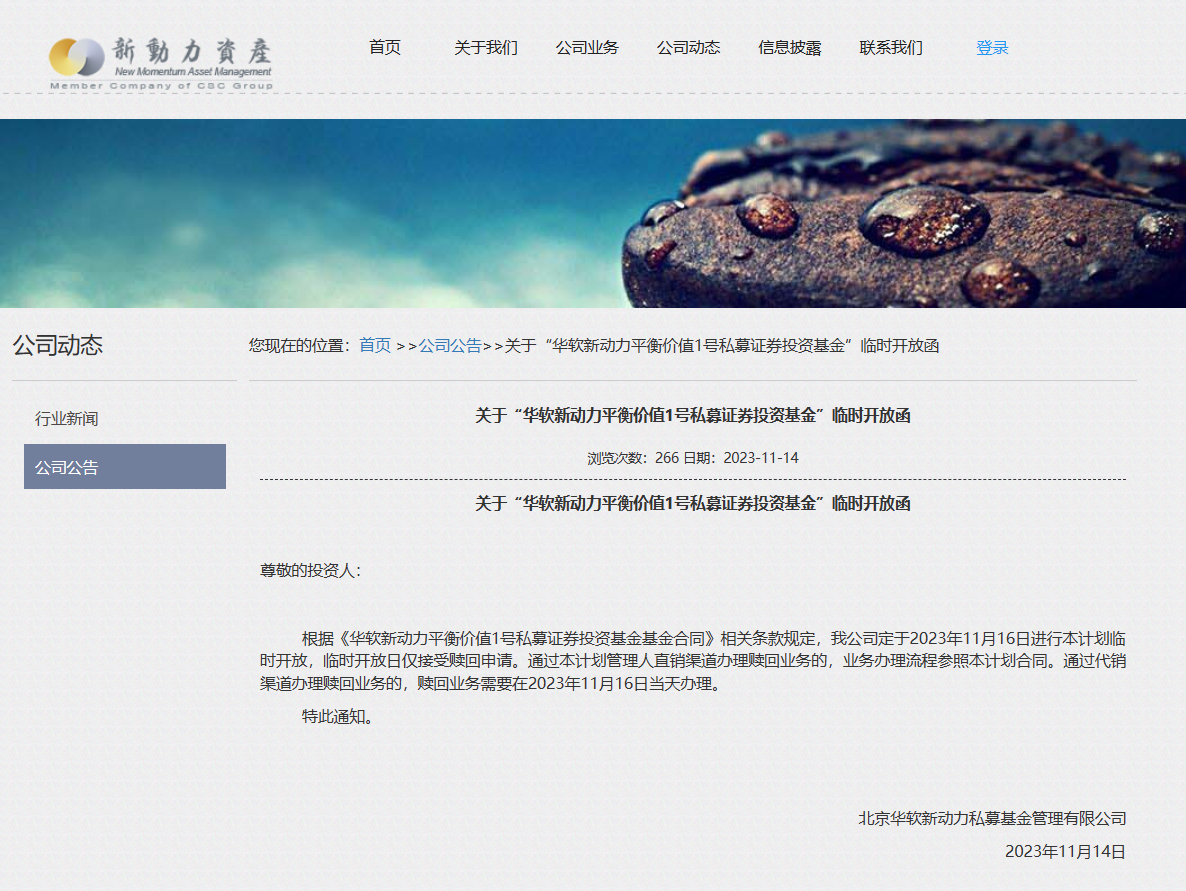This screenshot has height=891, width=1186.
Task: Click the 2023-11-14 publish date text
Action: pyautogui.click(x=760, y=458)
